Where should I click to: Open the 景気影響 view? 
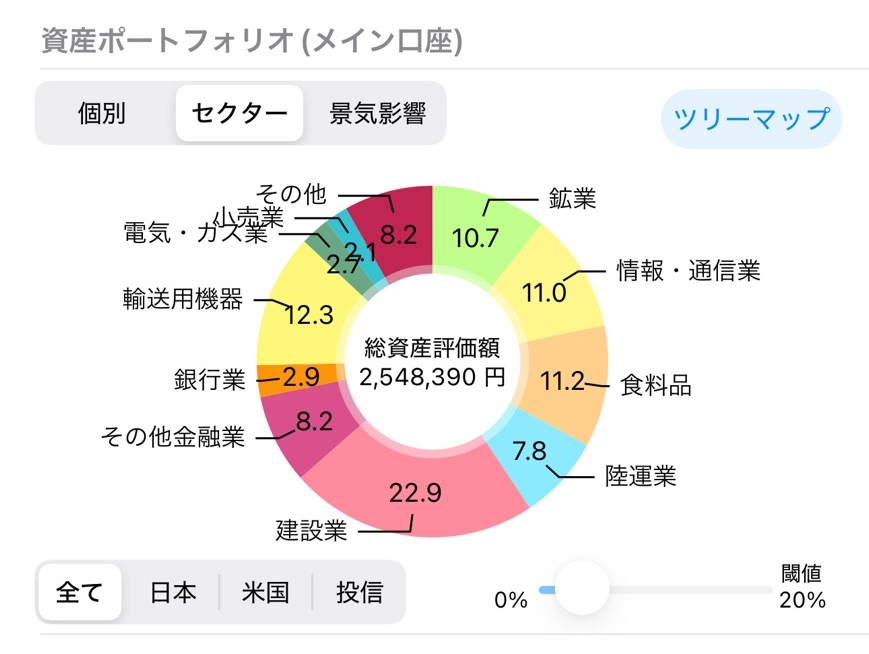378,114
